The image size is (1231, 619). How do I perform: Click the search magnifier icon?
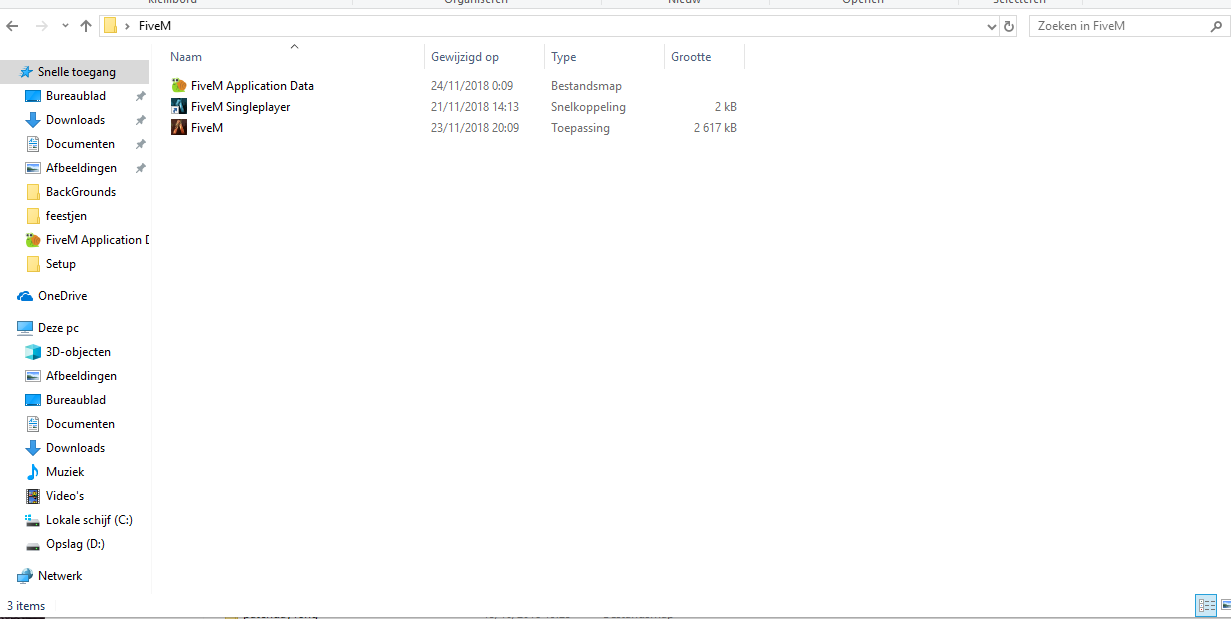pyautogui.click(x=1216, y=26)
